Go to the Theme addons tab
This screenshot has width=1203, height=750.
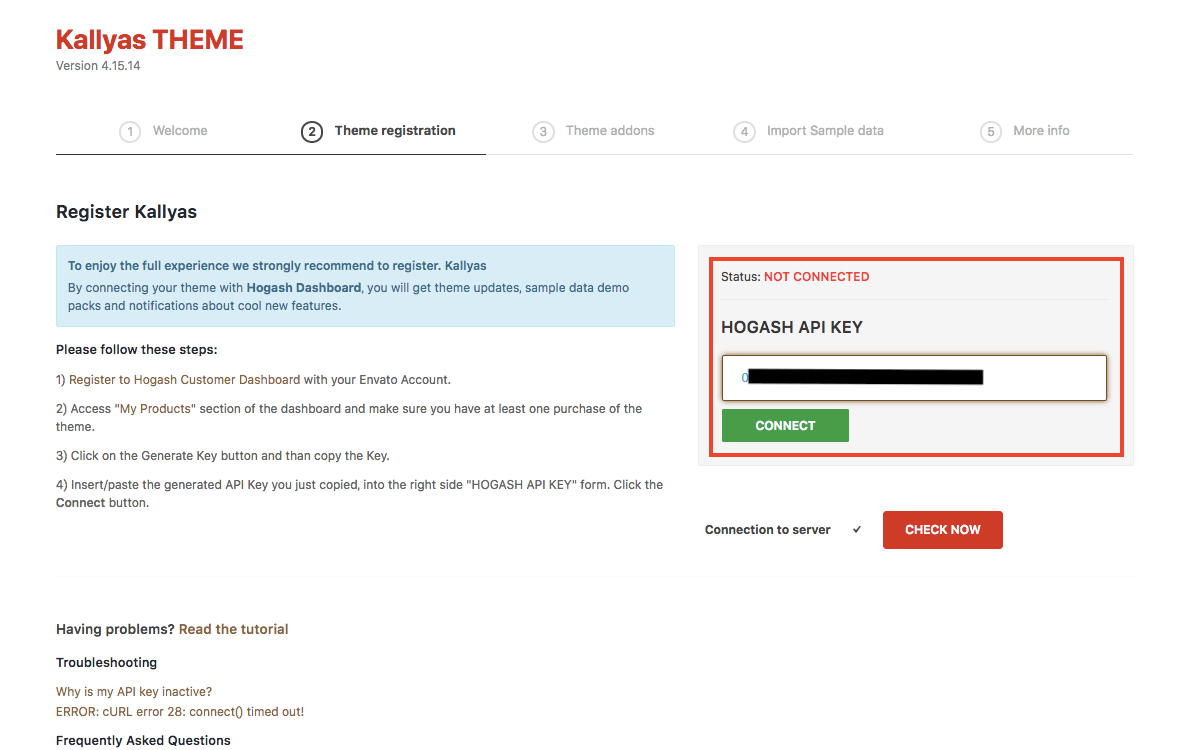pos(594,131)
